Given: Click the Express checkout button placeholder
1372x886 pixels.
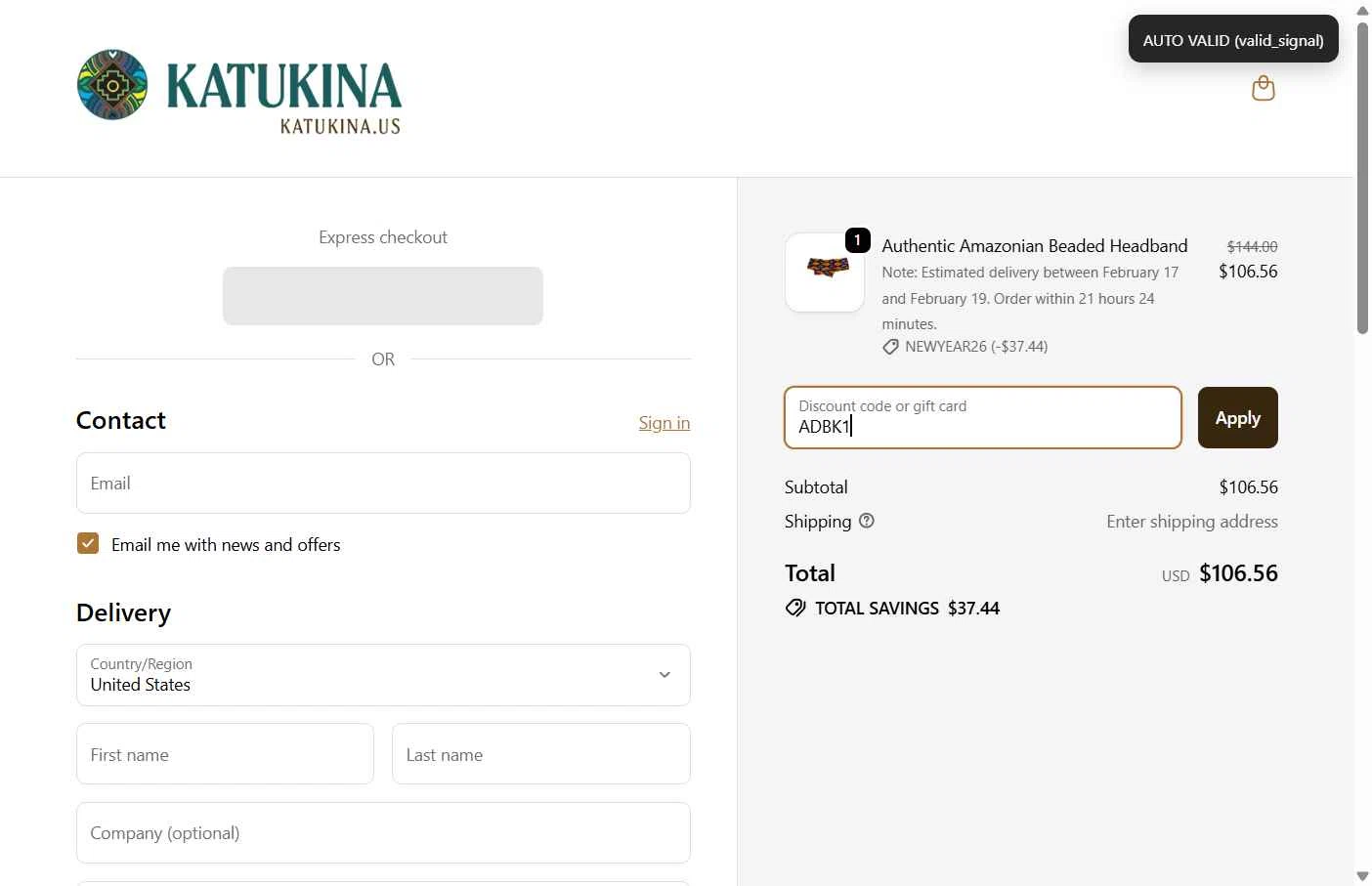Looking at the screenshot, I should point(383,296).
